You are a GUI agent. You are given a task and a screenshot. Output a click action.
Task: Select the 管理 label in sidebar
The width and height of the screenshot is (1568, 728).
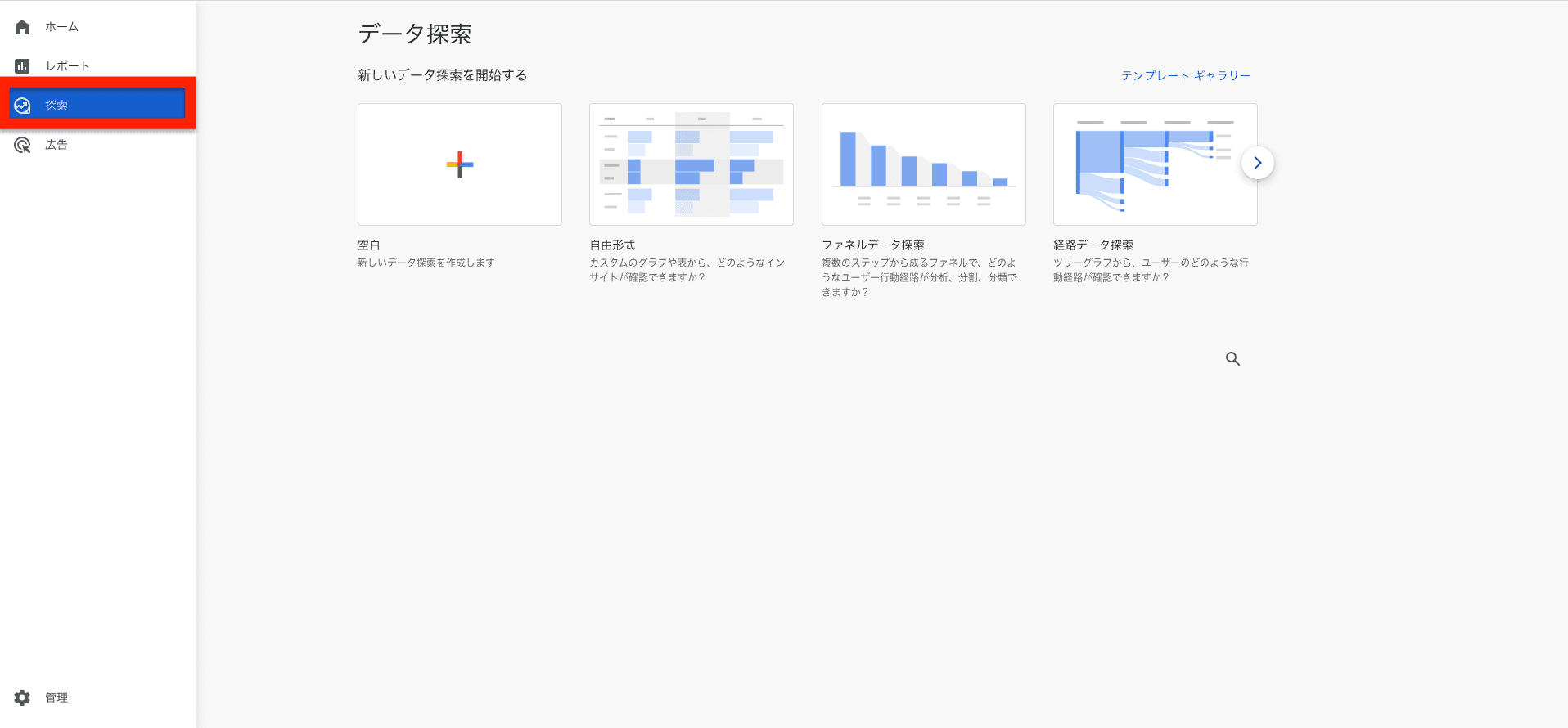click(56, 698)
